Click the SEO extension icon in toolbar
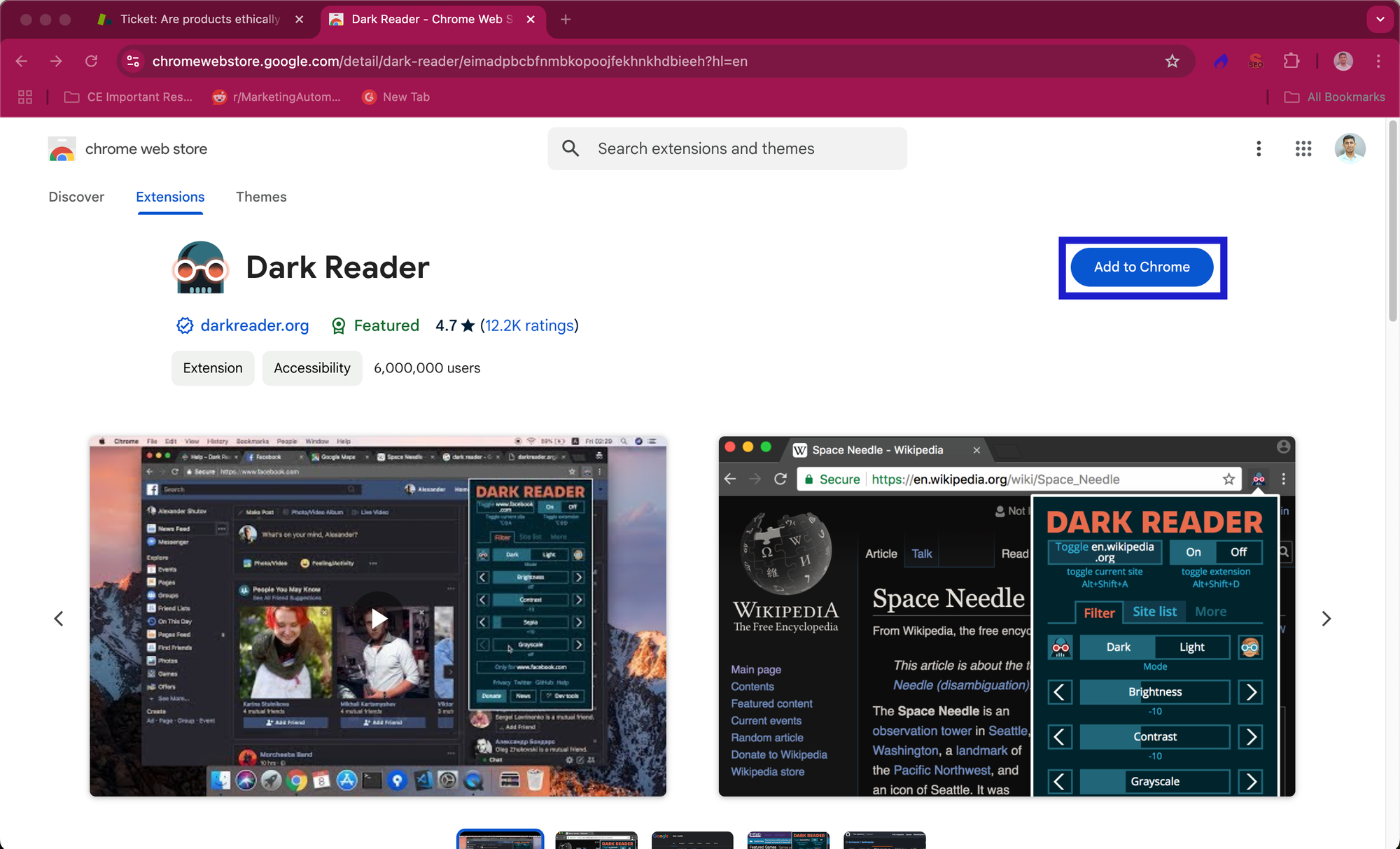Image resolution: width=1400 pixels, height=849 pixels. (x=1256, y=61)
